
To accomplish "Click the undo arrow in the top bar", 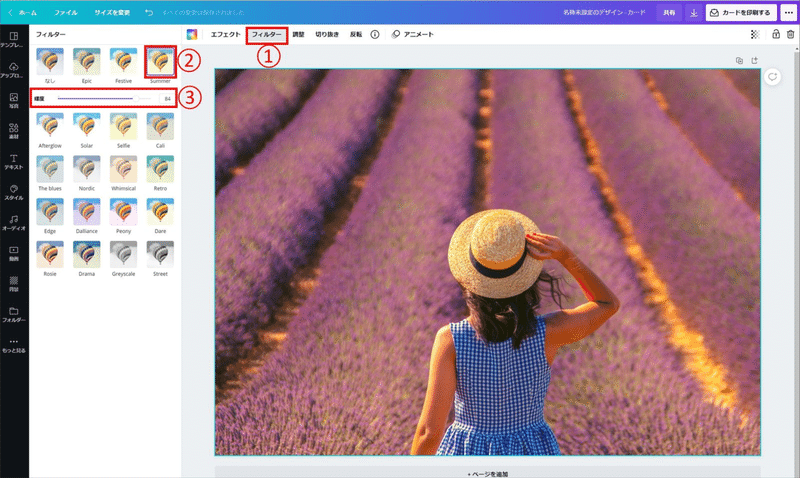I will [149, 12].
